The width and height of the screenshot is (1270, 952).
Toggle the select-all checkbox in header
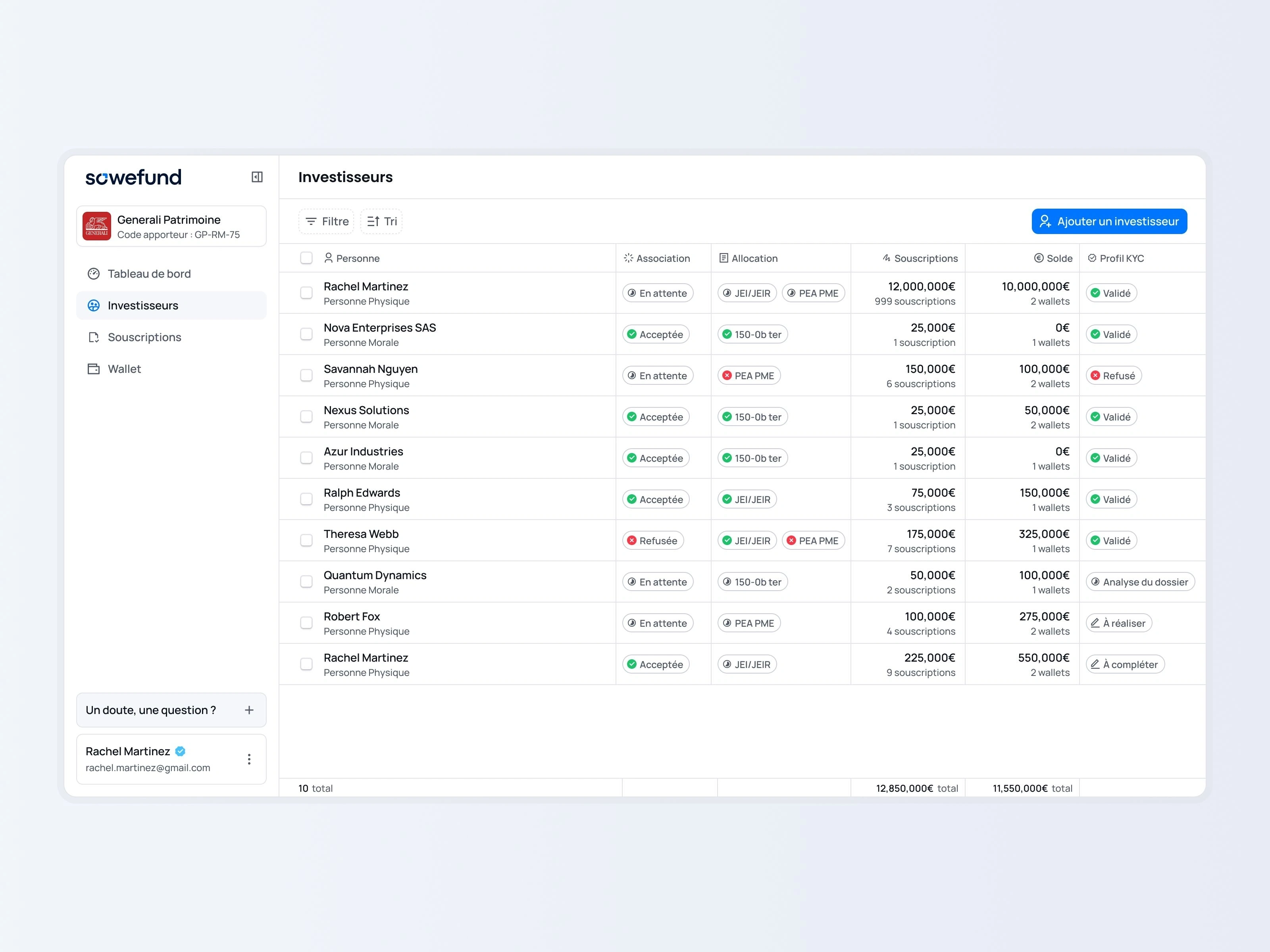pyautogui.click(x=307, y=258)
